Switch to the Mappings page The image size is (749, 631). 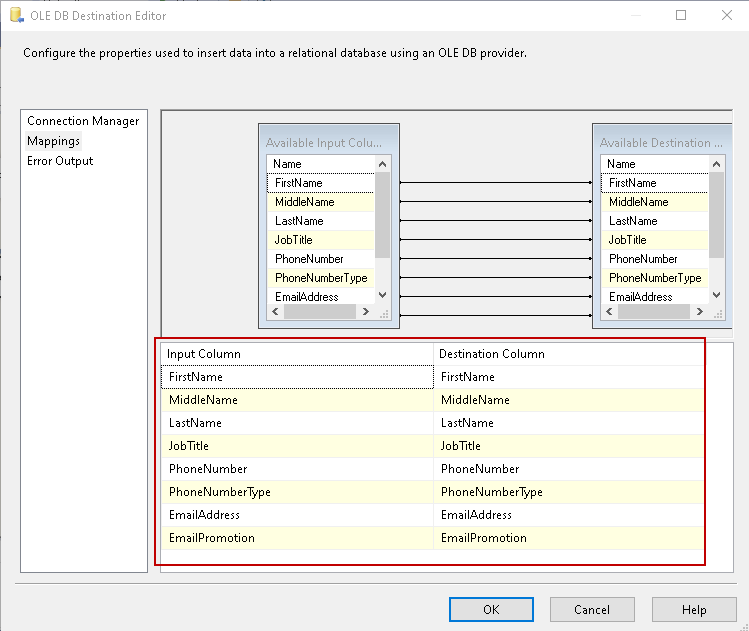[x=54, y=141]
